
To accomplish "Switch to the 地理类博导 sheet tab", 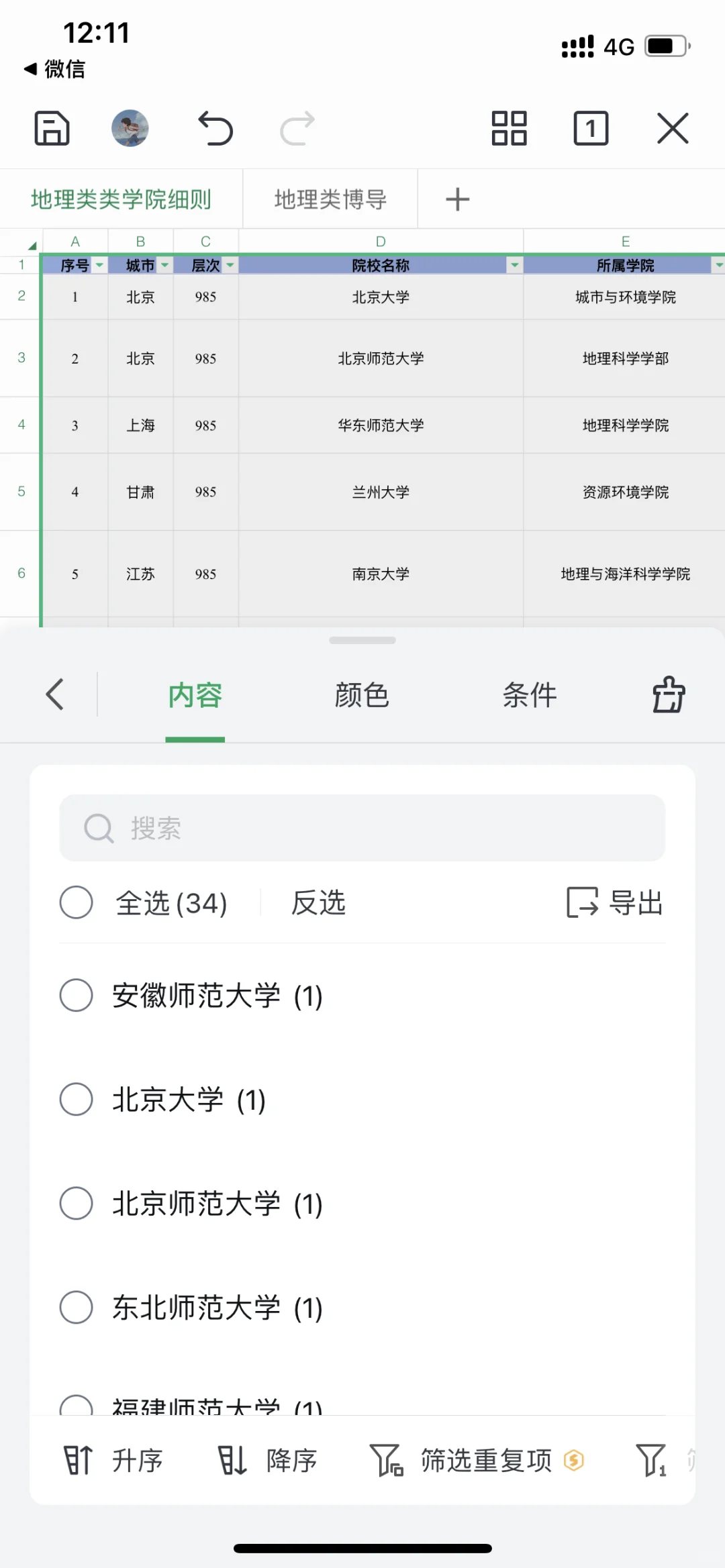I will click(x=330, y=199).
